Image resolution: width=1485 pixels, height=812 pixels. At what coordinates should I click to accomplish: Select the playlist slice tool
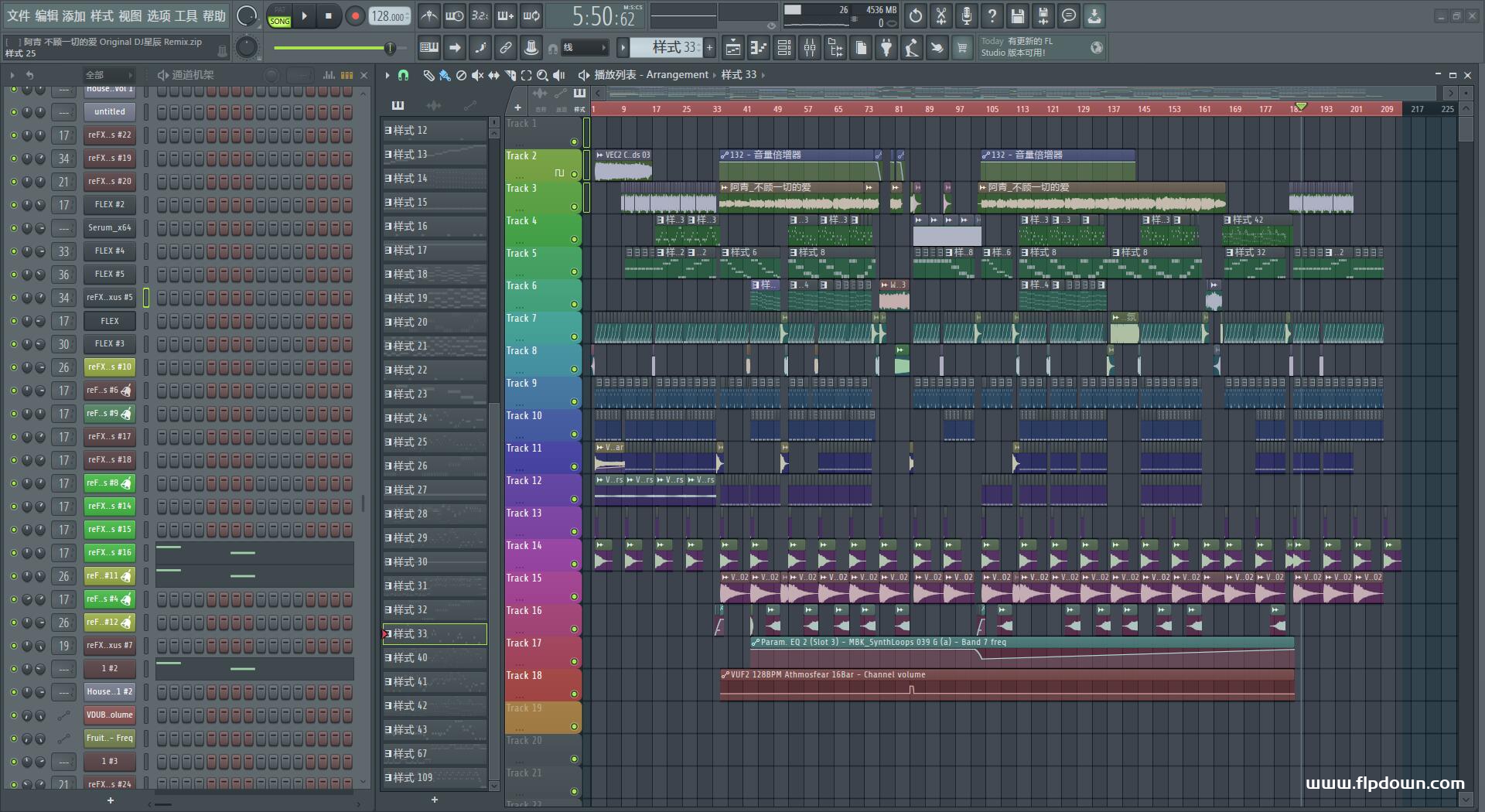pyautogui.click(x=510, y=75)
